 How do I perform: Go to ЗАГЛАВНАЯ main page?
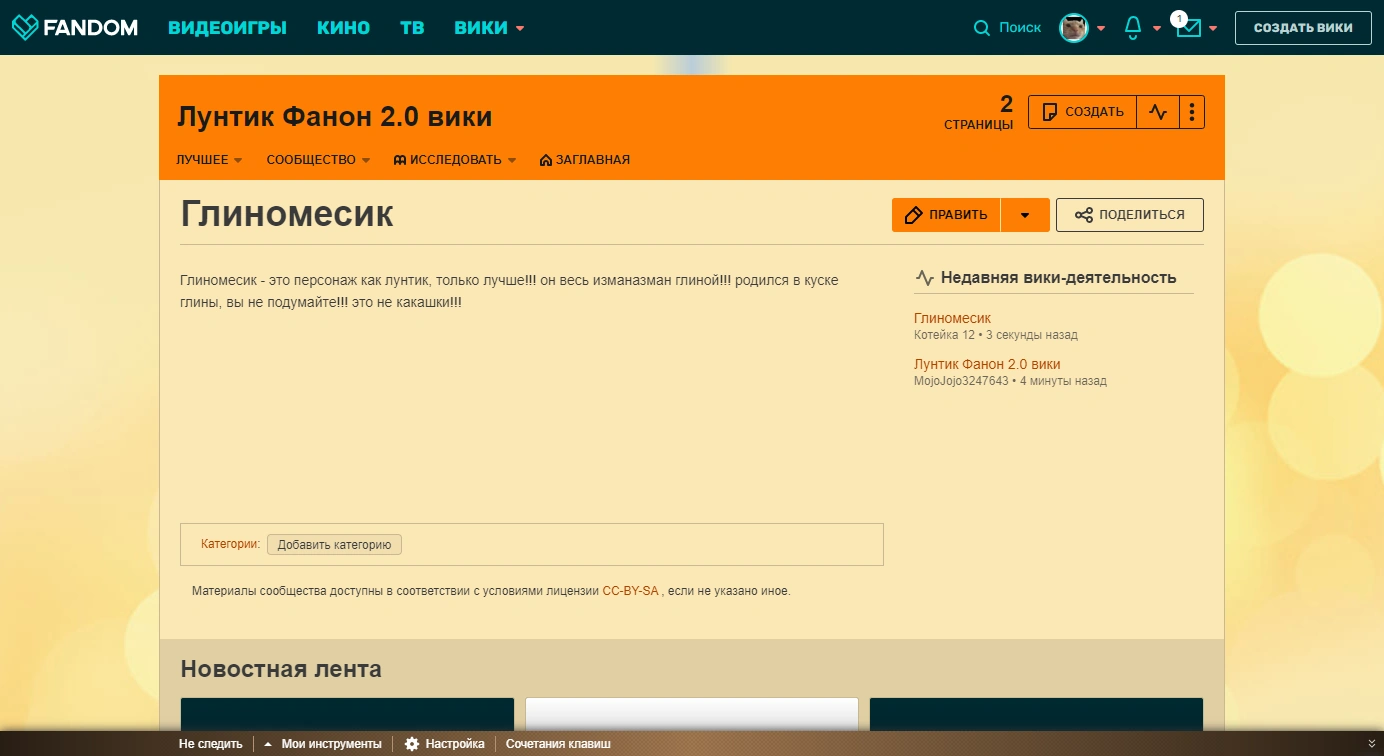point(584,160)
